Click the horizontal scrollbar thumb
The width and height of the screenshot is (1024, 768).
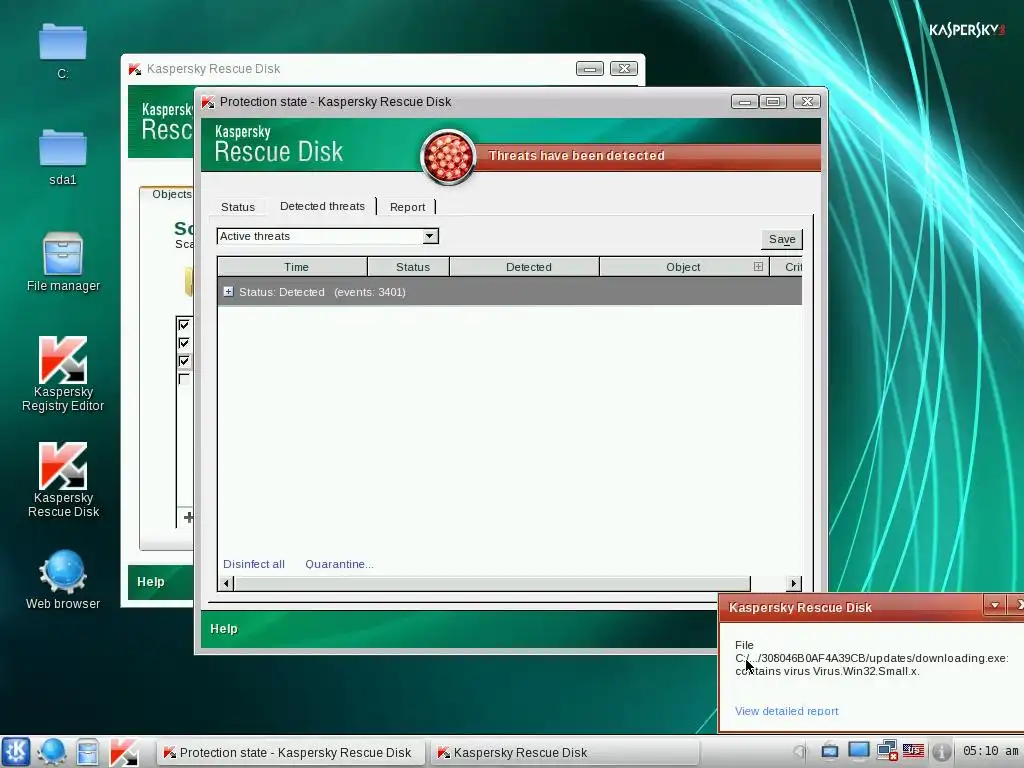492,583
